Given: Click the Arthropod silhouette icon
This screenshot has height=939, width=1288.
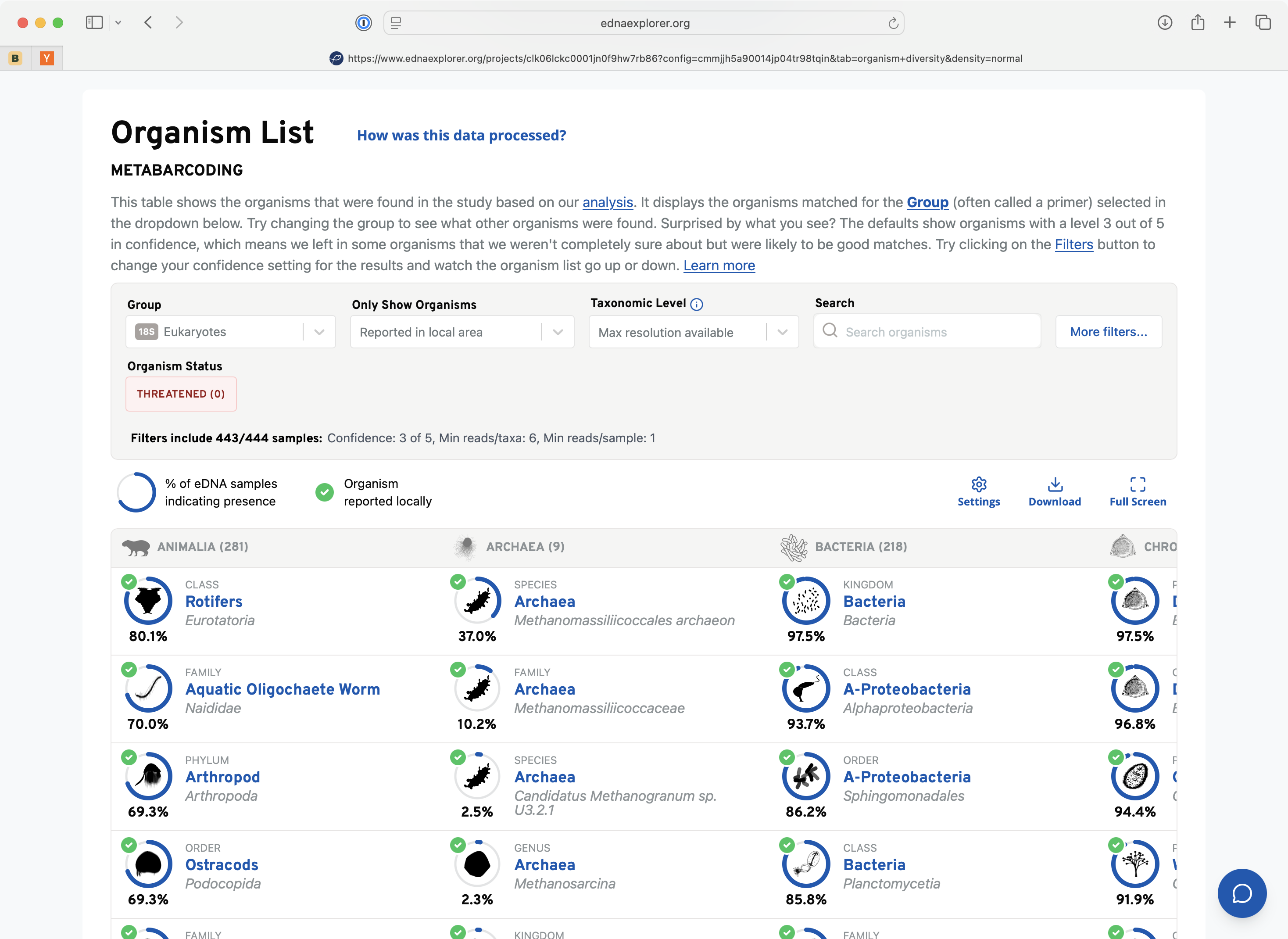Looking at the screenshot, I should pyautogui.click(x=148, y=776).
